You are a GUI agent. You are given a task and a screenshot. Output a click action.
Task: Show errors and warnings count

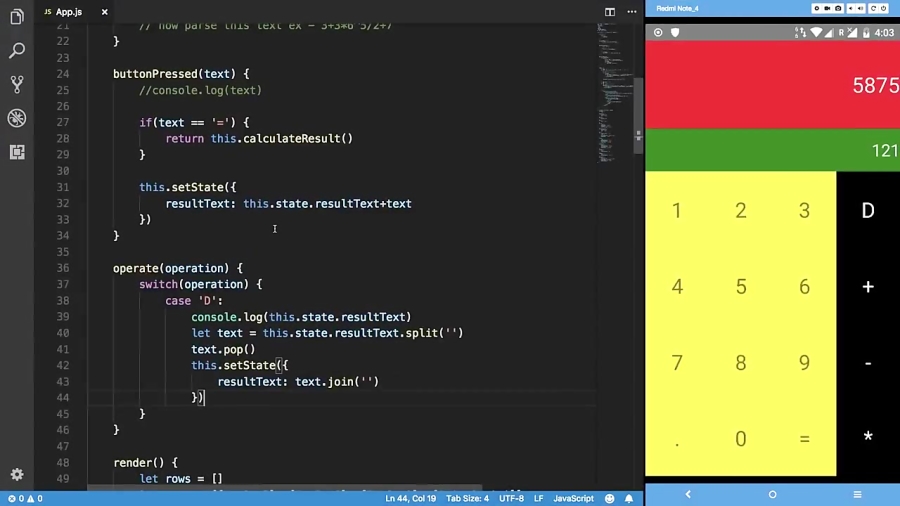(x=25, y=499)
